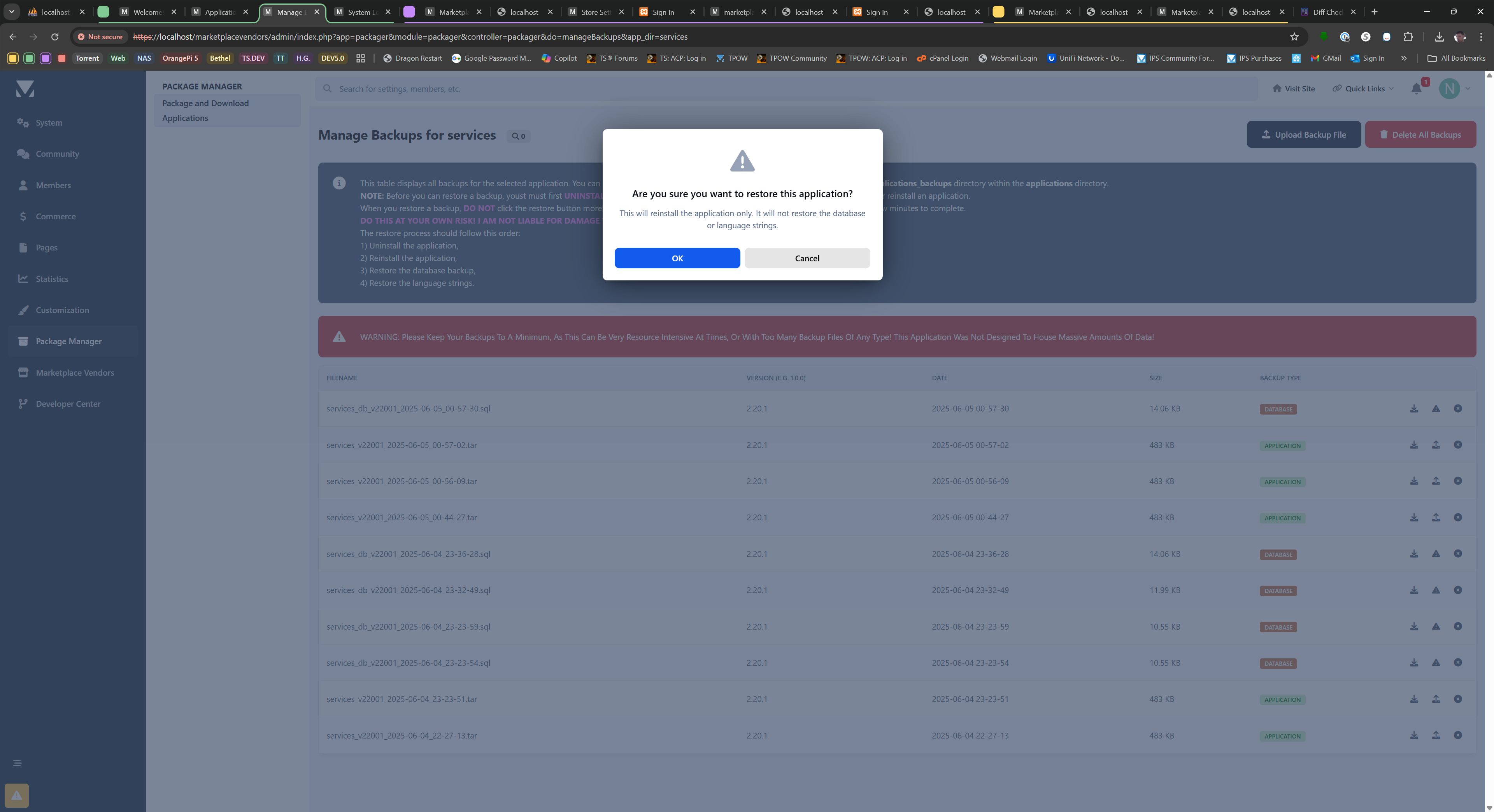Delete backup services_db_v22001_2025-06-04_23-32-49.sql
The height and width of the screenshot is (812, 1494).
tap(1457, 590)
